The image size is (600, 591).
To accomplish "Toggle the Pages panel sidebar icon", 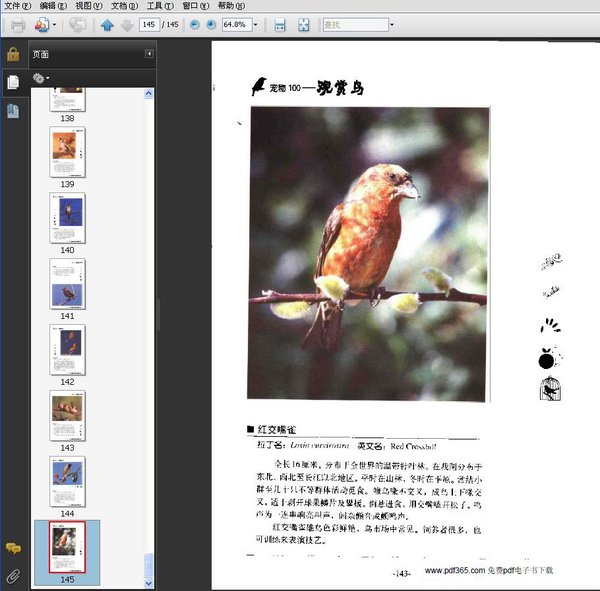I will tap(13, 82).
